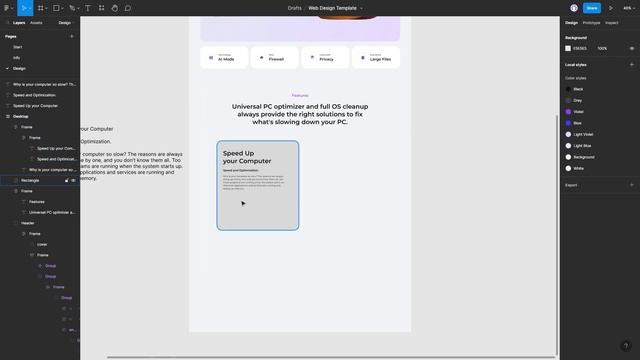Viewport: 640px width, 360px height.
Task: Select the Rectangle layer row
Action: click(x=40, y=180)
